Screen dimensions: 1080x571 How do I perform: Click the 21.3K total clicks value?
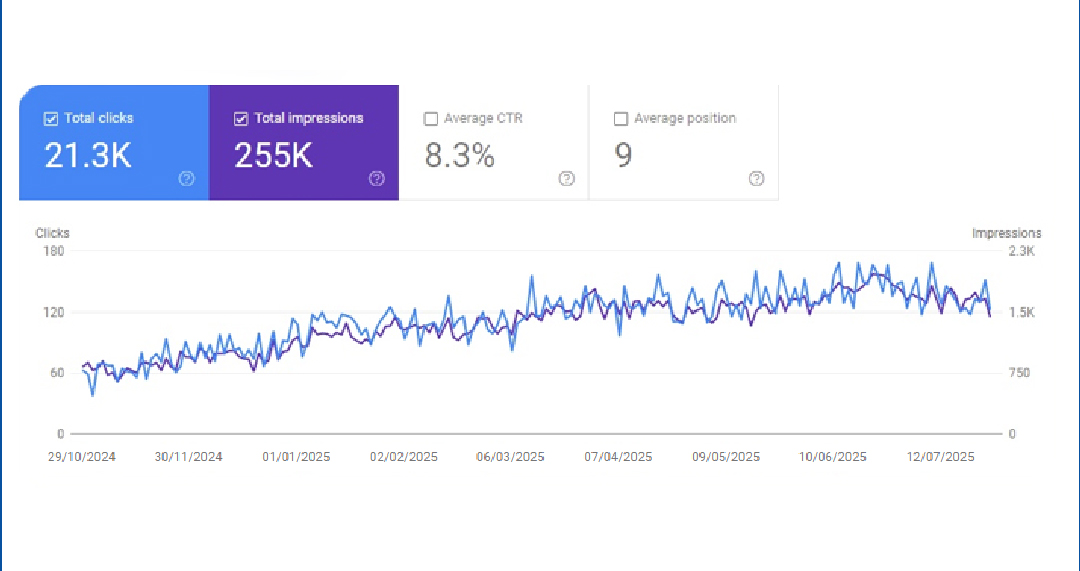[x=88, y=156]
